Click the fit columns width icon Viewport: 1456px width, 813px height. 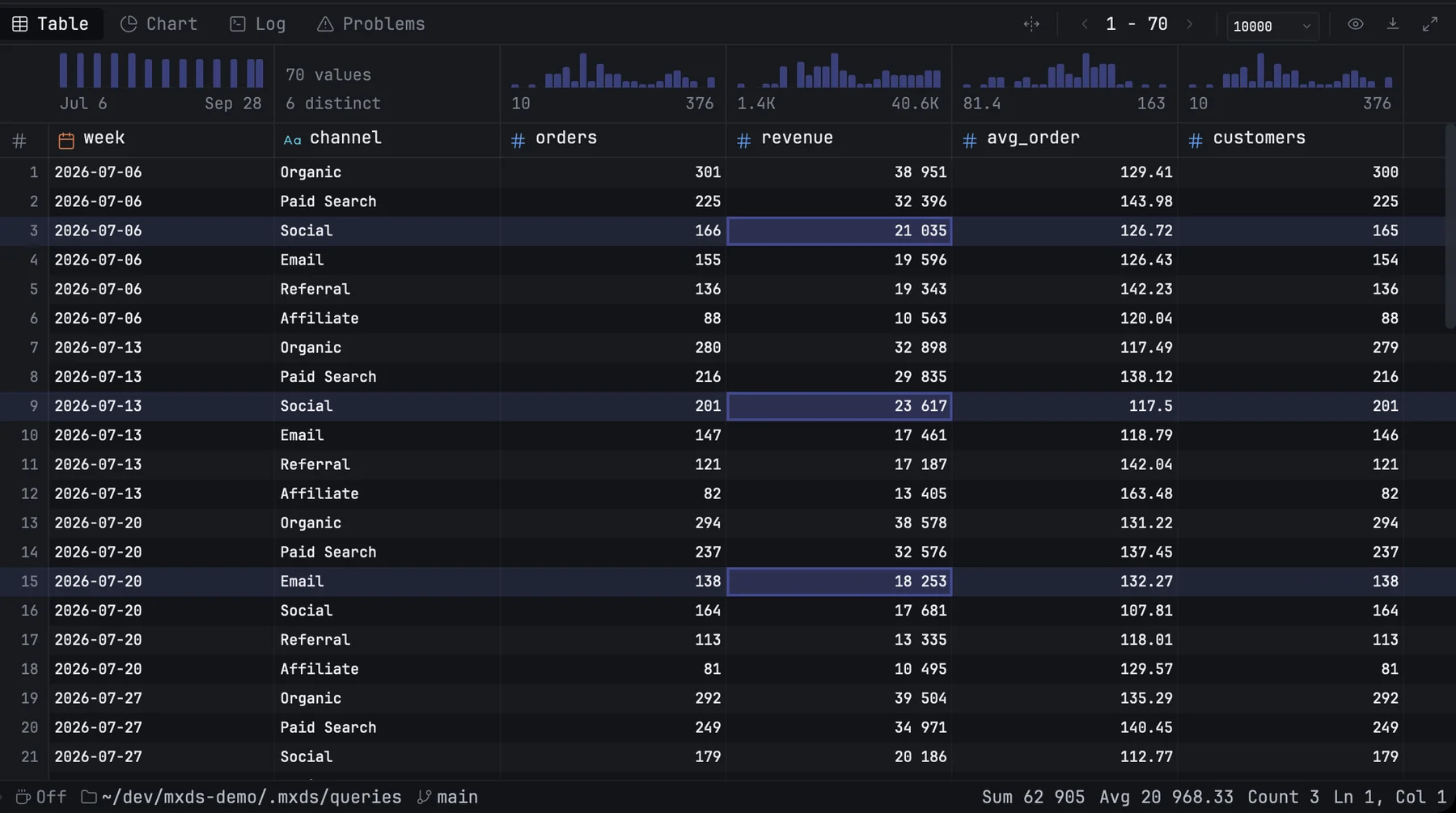[1031, 24]
